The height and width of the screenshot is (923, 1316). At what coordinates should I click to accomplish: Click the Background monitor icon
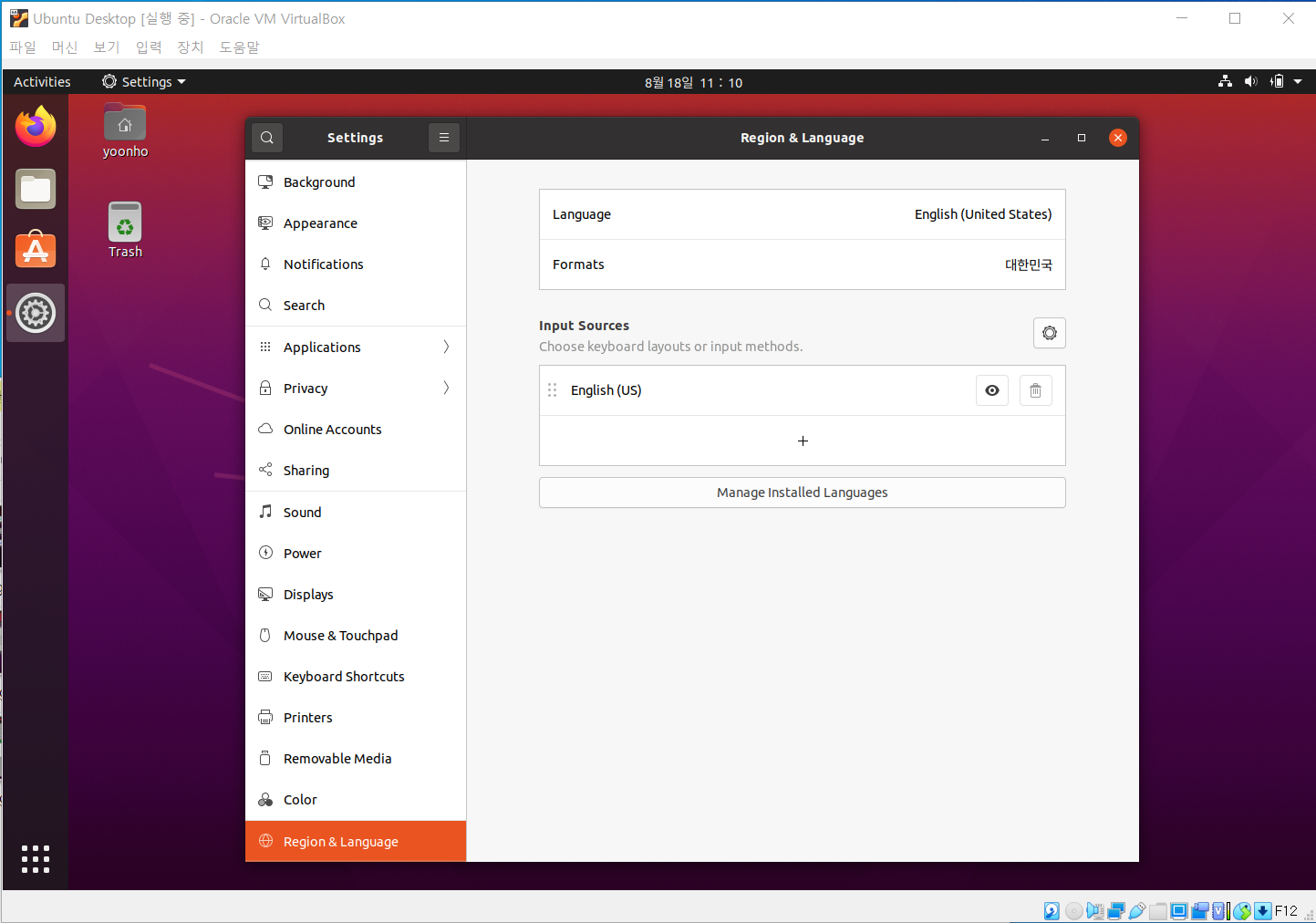(x=265, y=181)
